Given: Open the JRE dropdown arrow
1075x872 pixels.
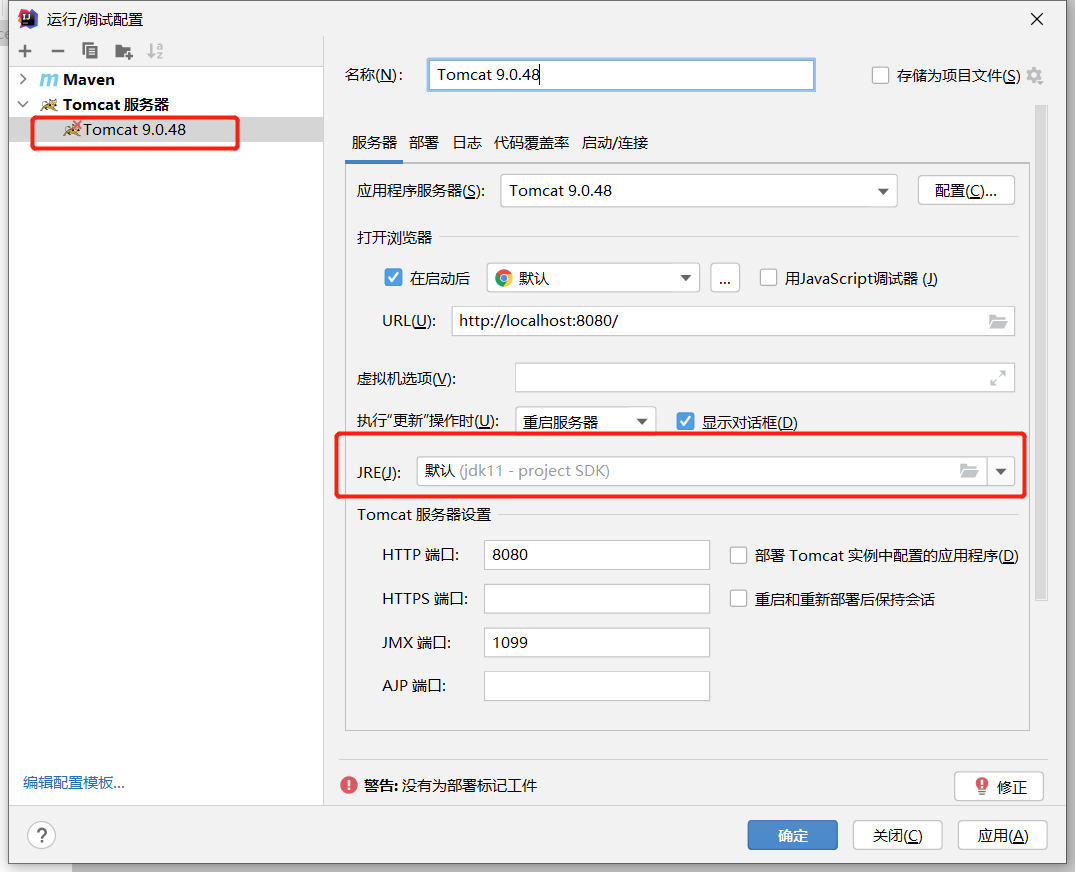Looking at the screenshot, I should tap(1001, 472).
